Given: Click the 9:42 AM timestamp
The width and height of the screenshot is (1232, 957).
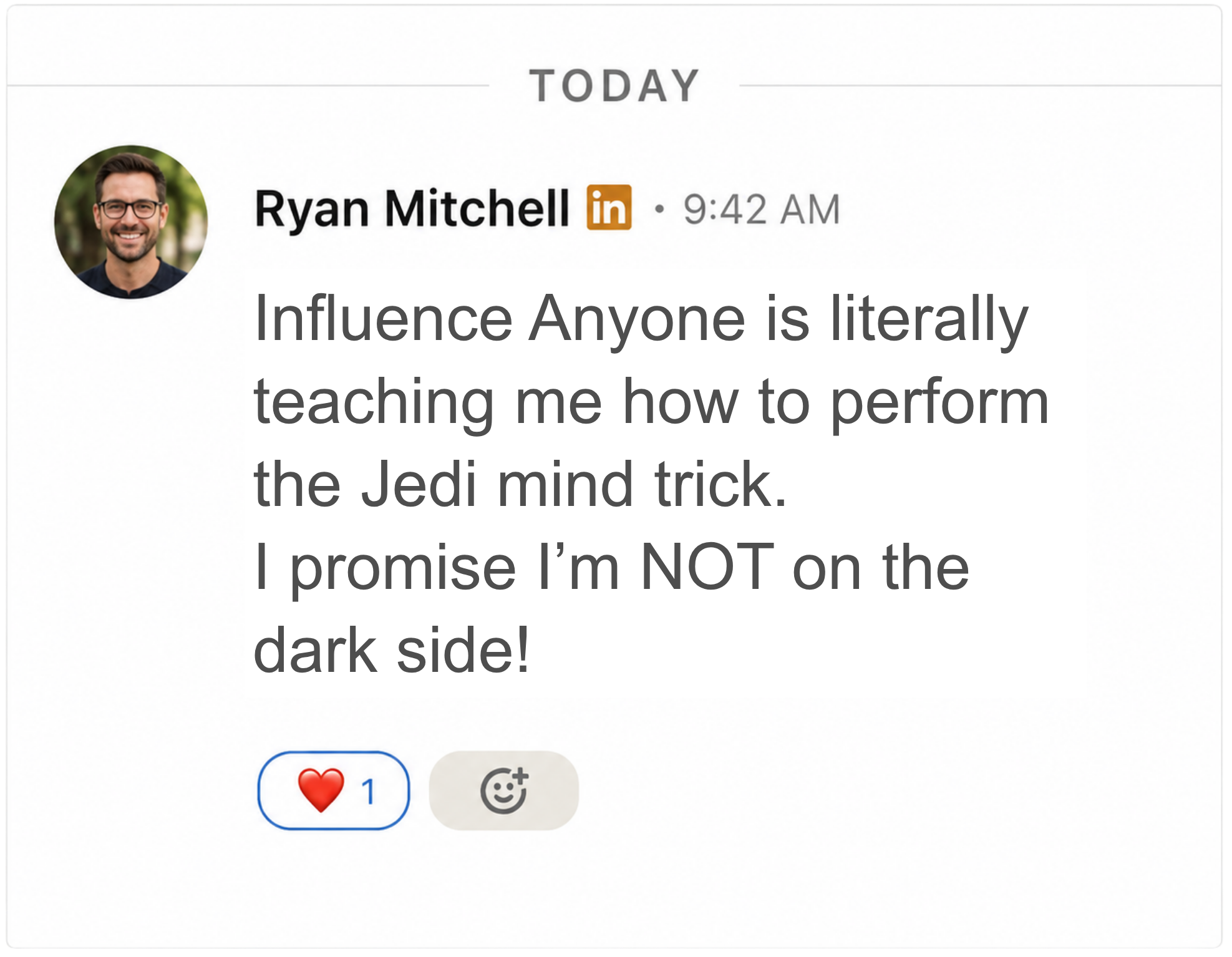Looking at the screenshot, I should pyautogui.click(x=762, y=210).
